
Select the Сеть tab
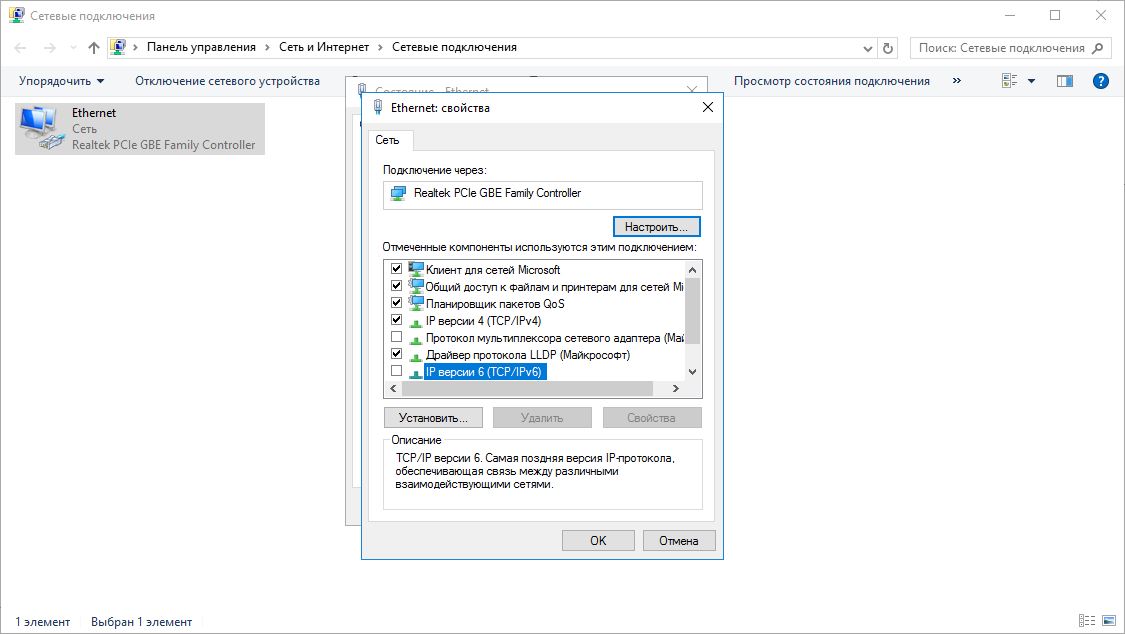pos(386,140)
